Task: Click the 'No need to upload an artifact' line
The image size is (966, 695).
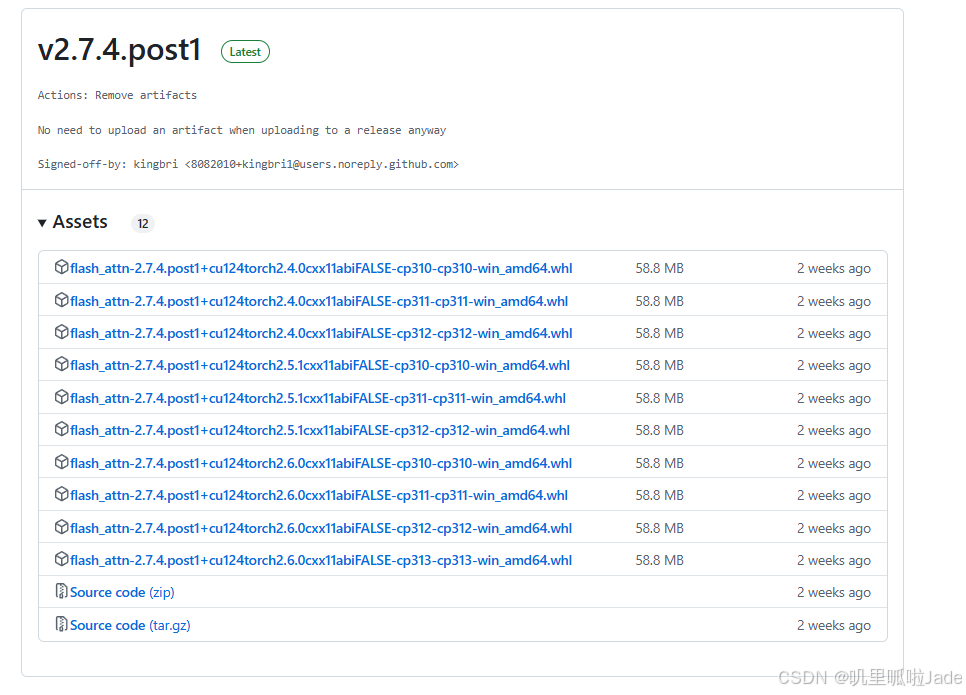Action: pyautogui.click(x=242, y=131)
